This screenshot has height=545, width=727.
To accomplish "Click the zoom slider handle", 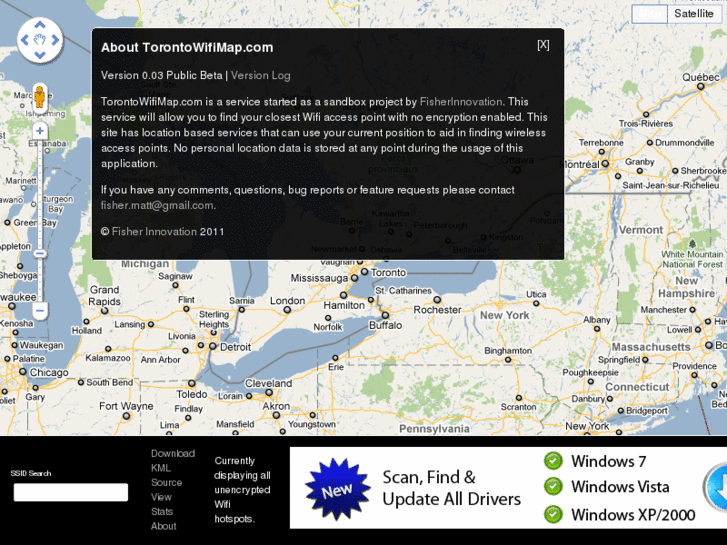I will coord(40,254).
